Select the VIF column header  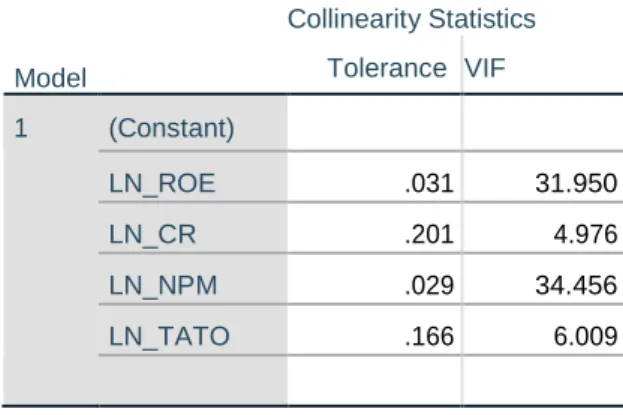pyautogui.click(x=485, y=68)
